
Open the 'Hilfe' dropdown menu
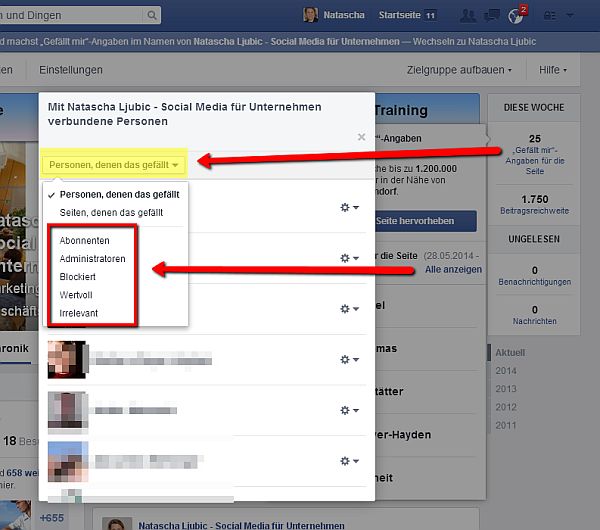click(553, 70)
